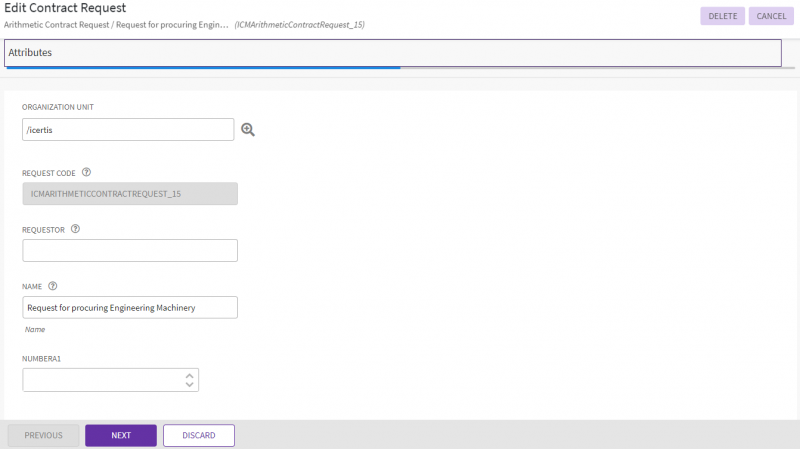This screenshot has height=449, width=800.
Task: Click the Organization Unit search magnifier icon
Action: tap(248, 129)
